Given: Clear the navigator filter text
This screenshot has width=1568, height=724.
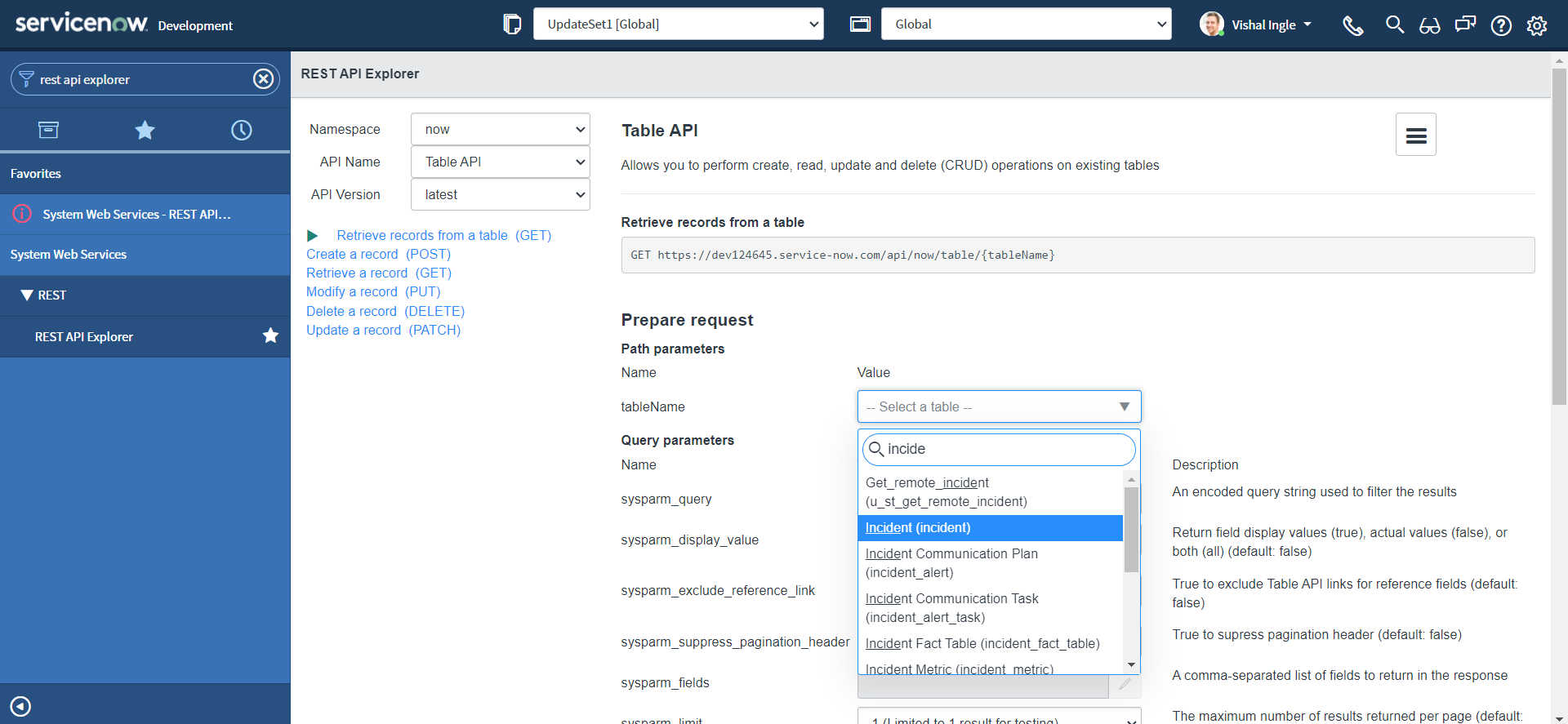Looking at the screenshot, I should click(x=263, y=79).
